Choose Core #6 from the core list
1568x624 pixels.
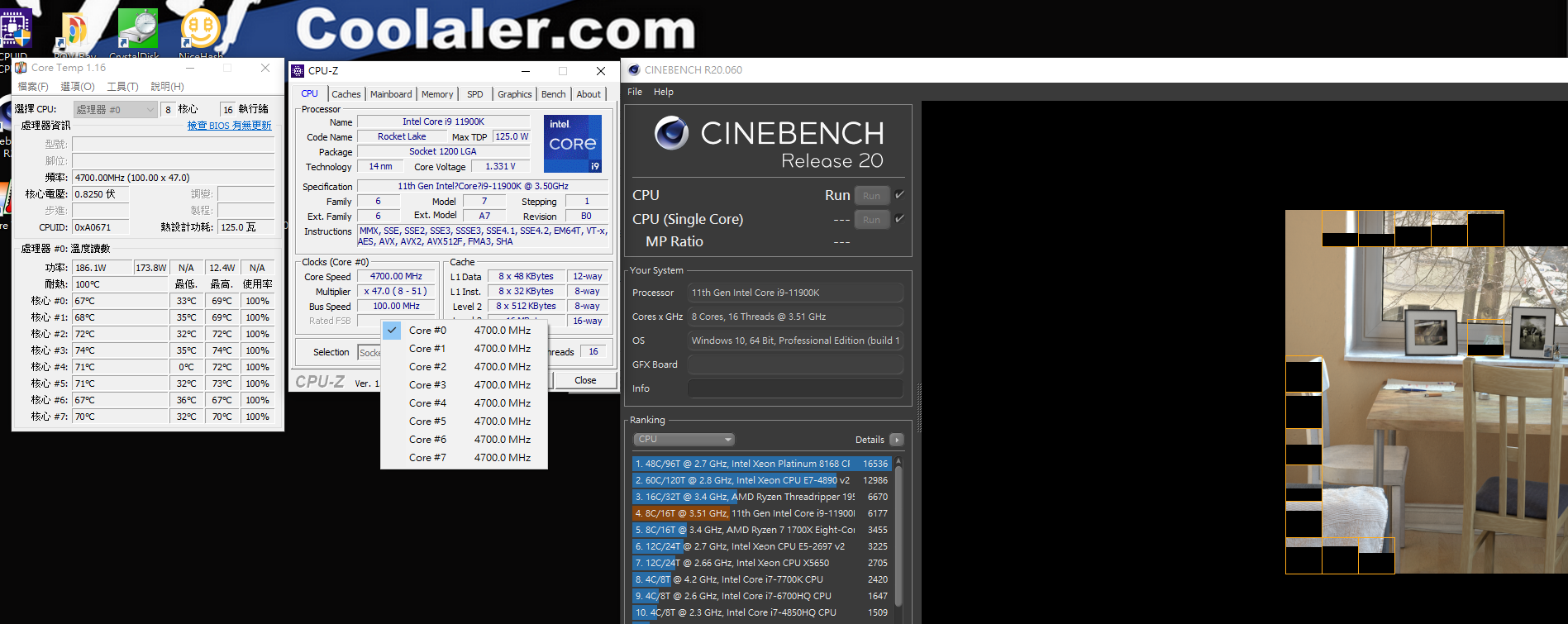[x=465, y=440]
